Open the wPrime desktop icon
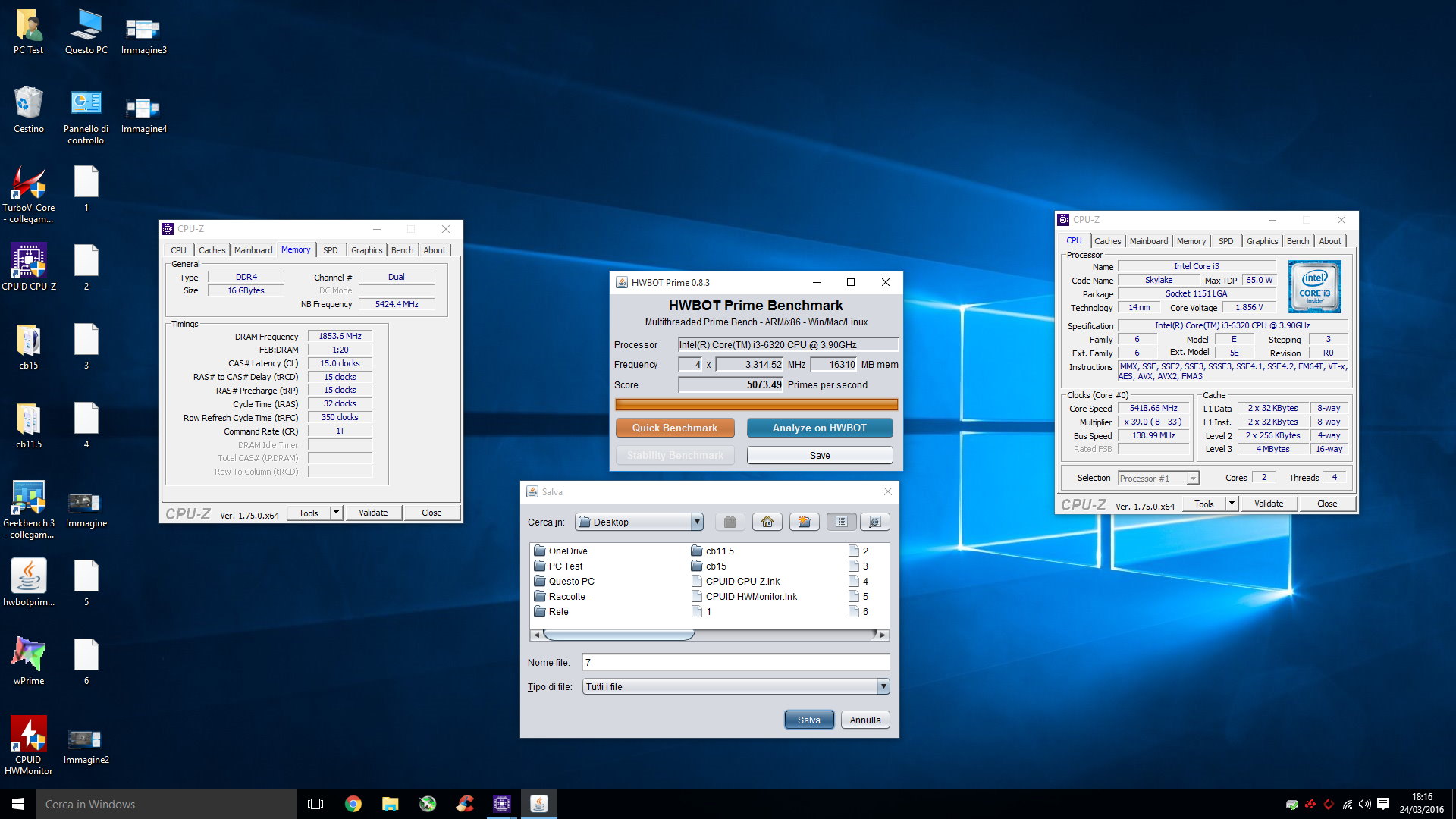This screenshot has width=1456, height=819. (x=29, y=661)
